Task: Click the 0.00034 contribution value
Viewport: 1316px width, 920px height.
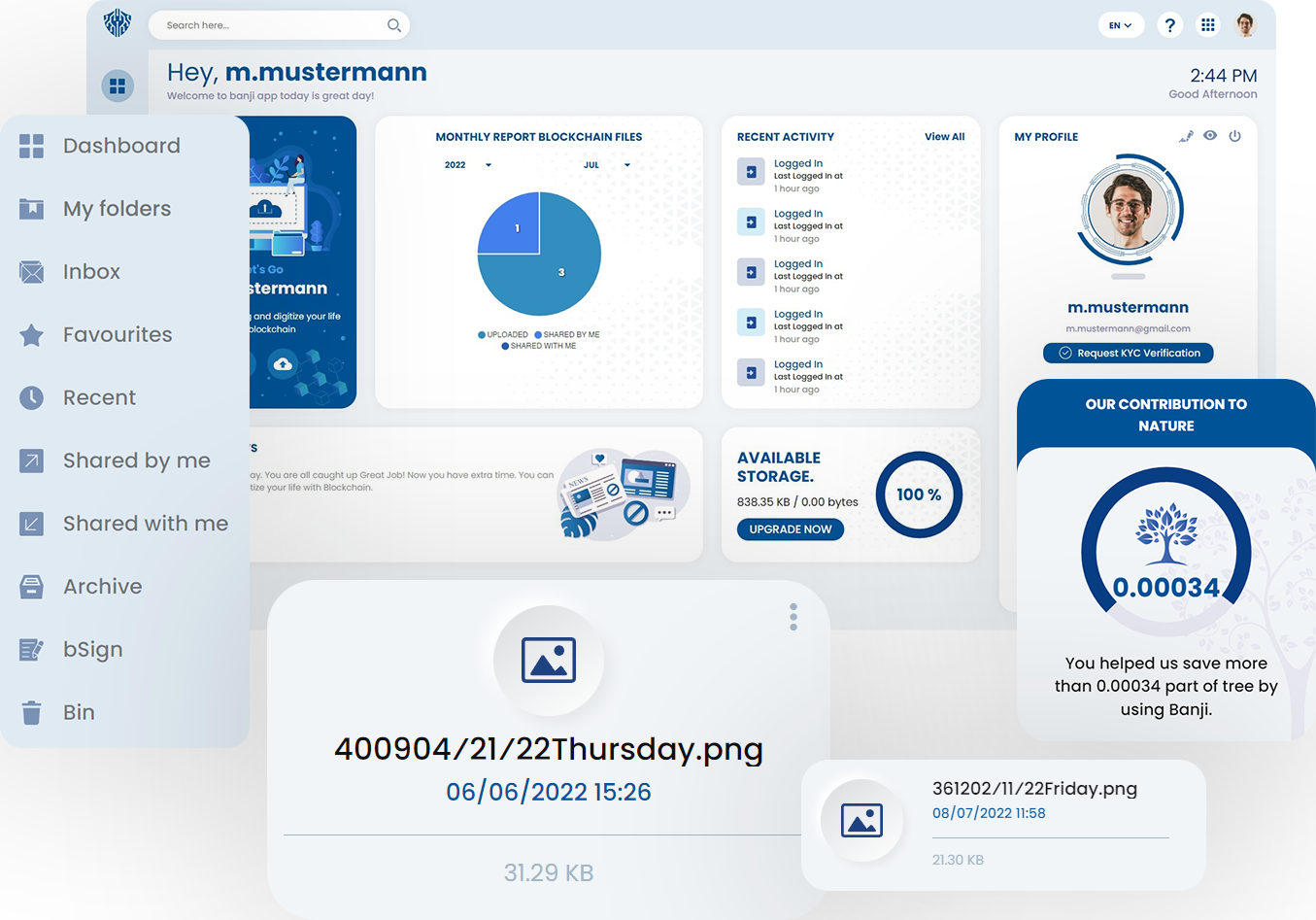Action: coord(1166,588)
